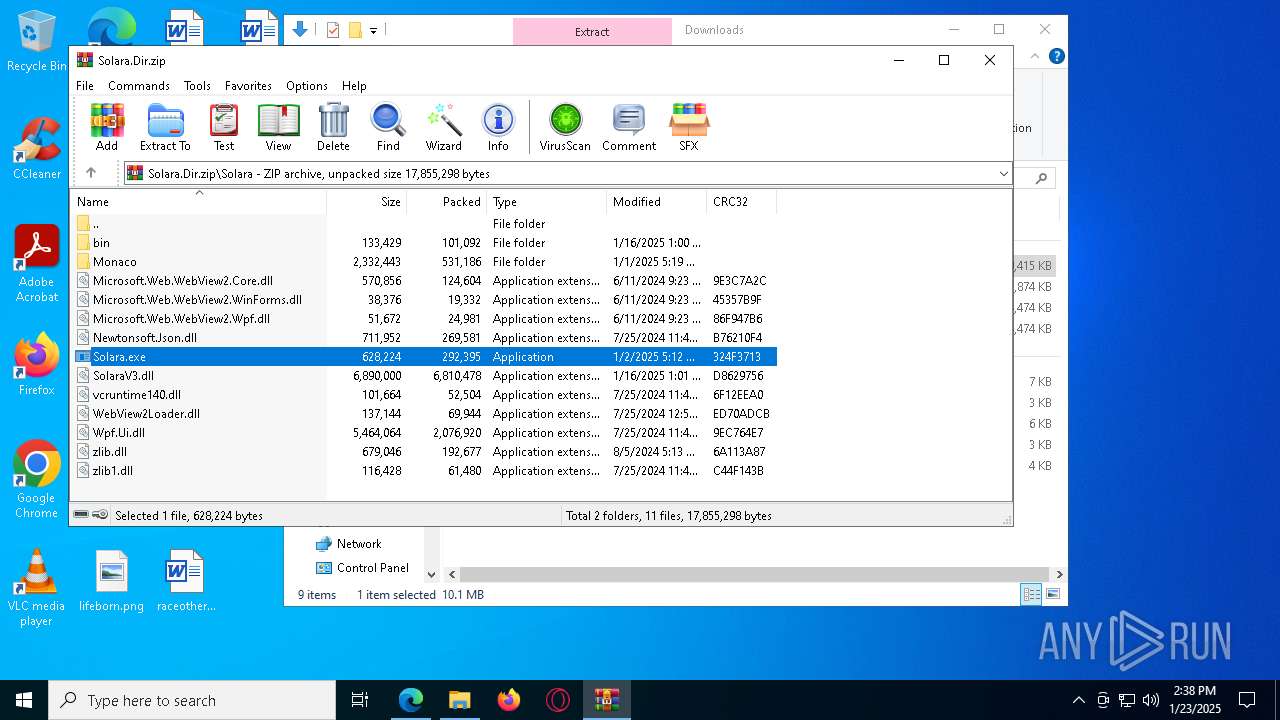Sort by Packed column header
1280x720 pixels.
(447, 202)
